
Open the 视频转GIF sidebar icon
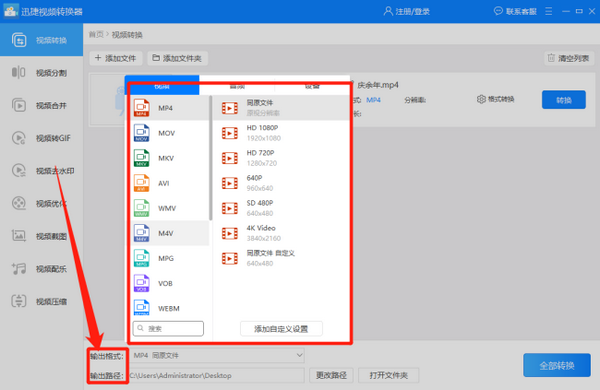coord(19,138)
